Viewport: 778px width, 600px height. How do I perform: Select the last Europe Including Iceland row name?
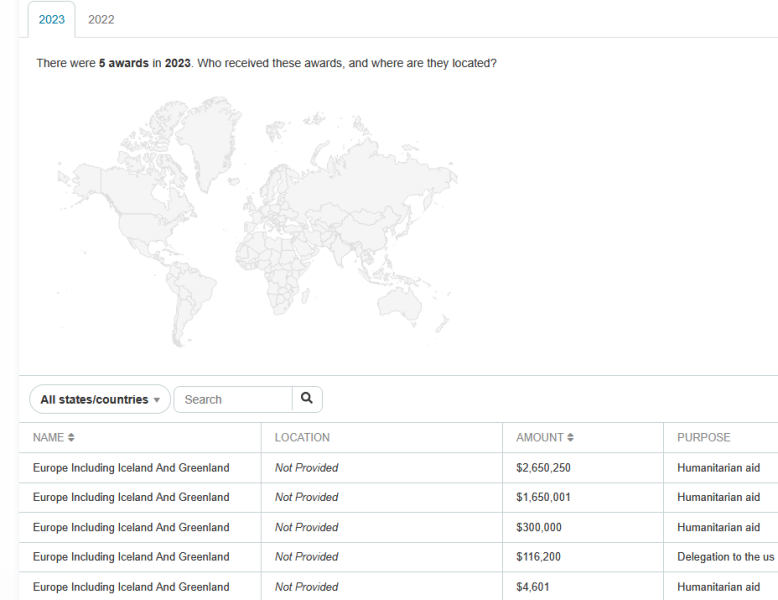click(131, 587)
